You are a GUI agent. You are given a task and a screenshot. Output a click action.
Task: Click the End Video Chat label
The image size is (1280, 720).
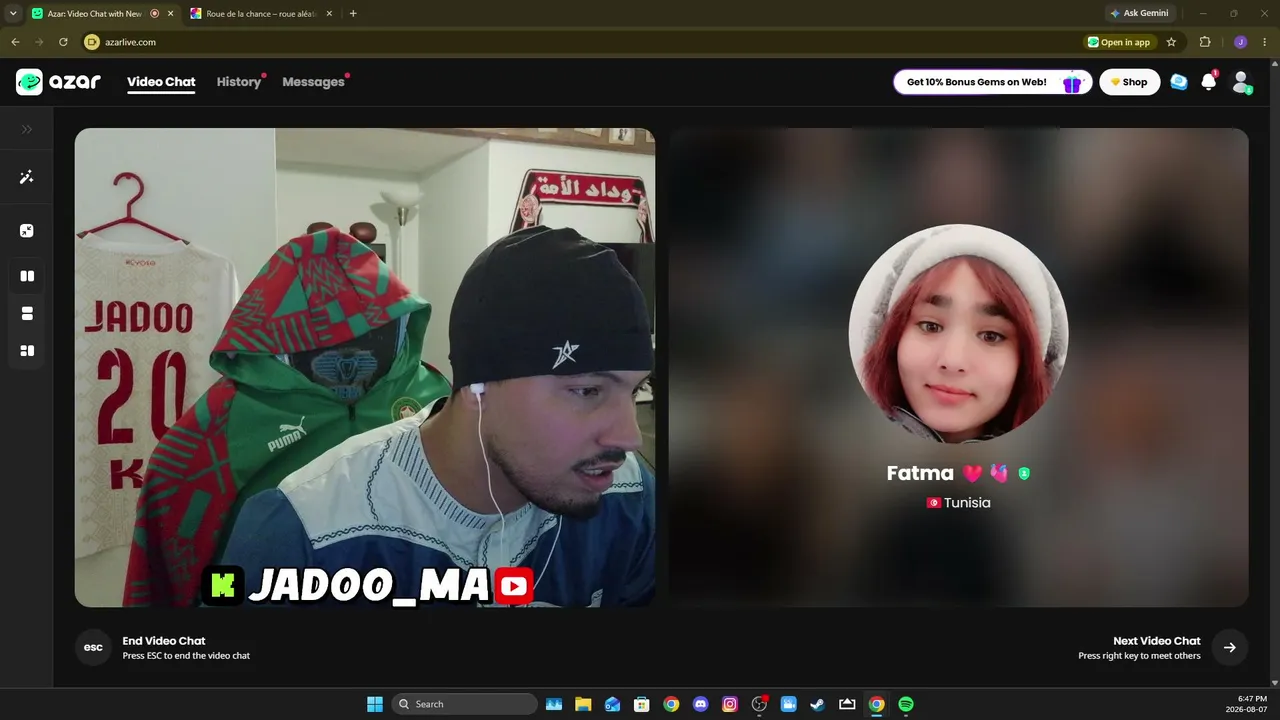tap(164, 641)
